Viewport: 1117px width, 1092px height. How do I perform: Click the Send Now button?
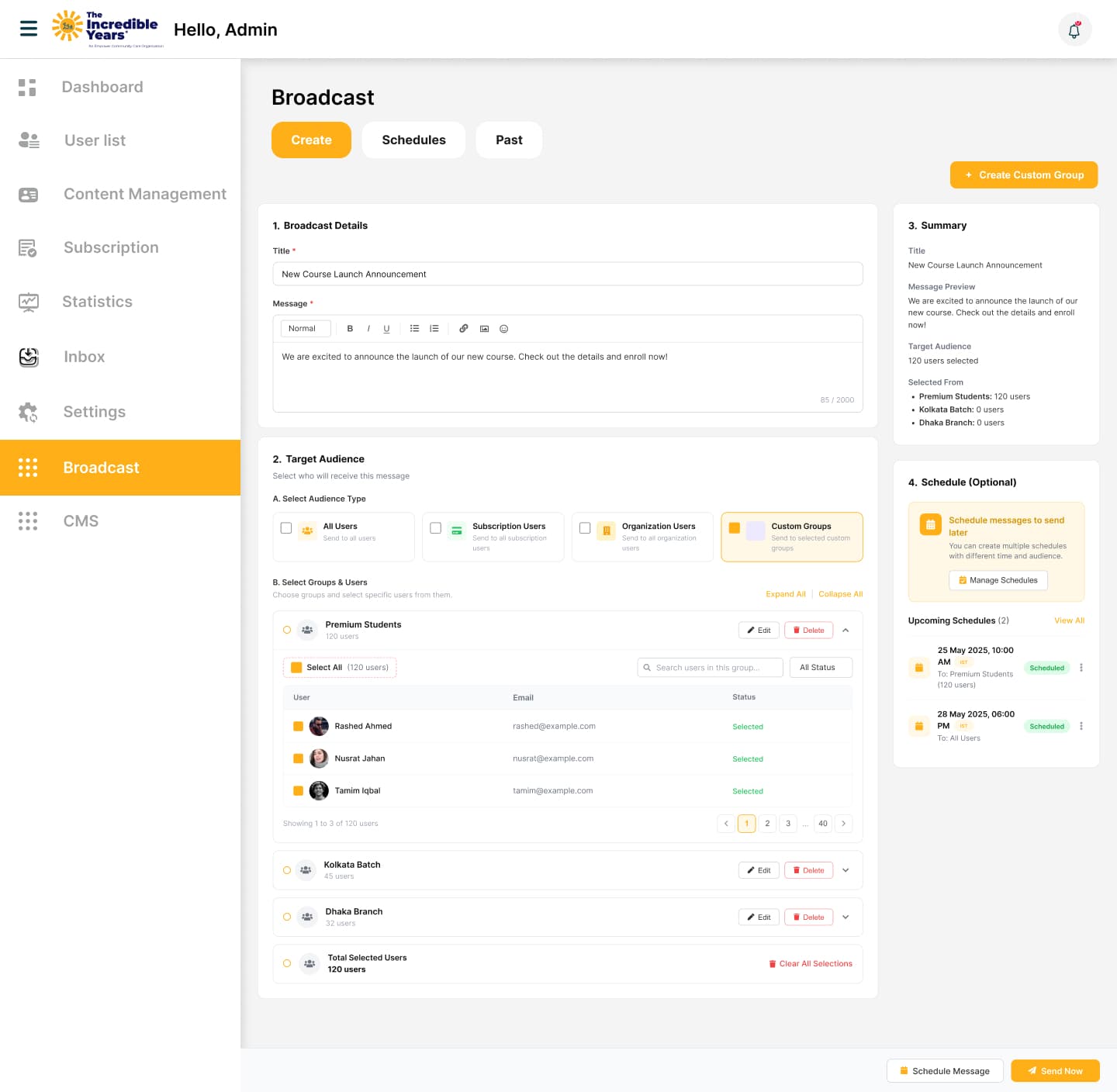click(1055, 1071)
